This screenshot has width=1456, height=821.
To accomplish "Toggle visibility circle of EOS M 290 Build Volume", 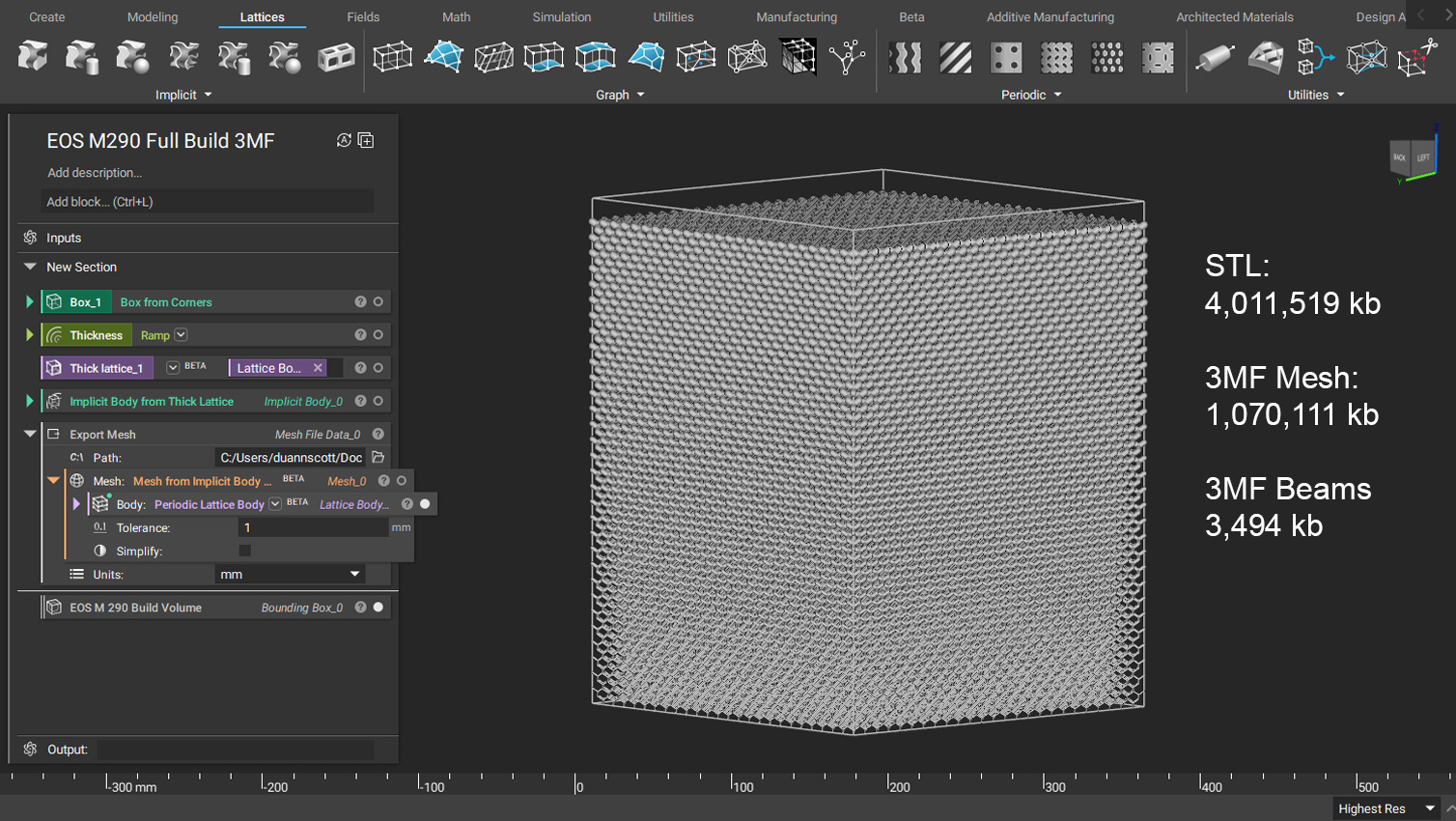I will tap(378, 608).
